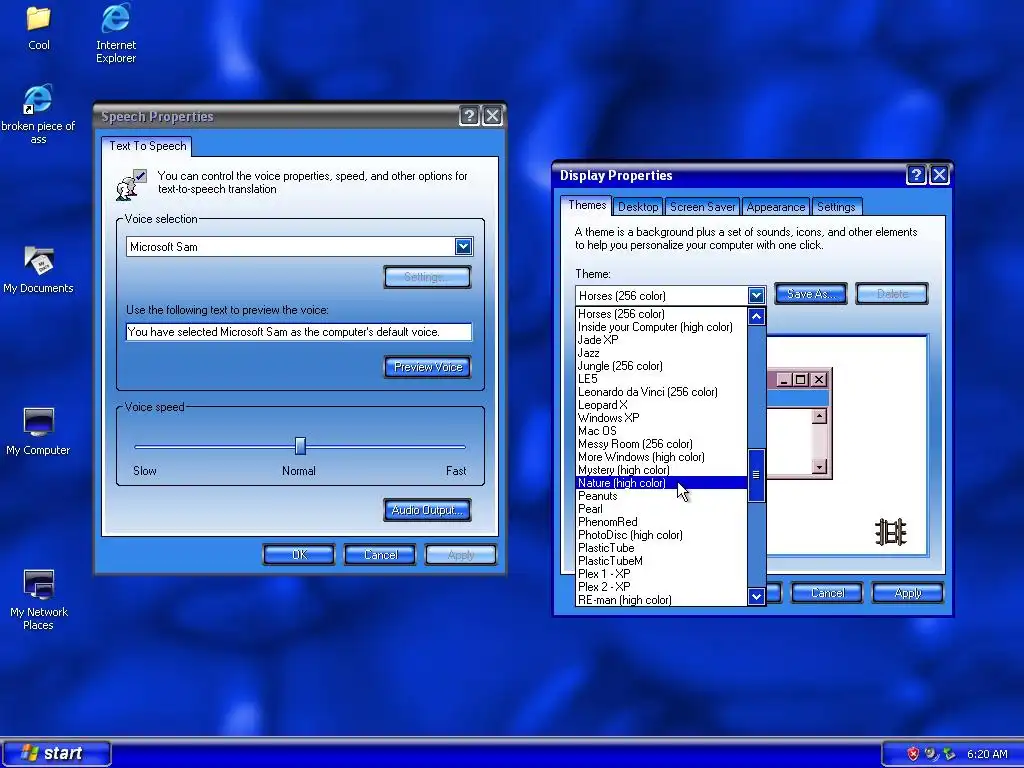Open the My Documents desktop icon

pos(39,261)
